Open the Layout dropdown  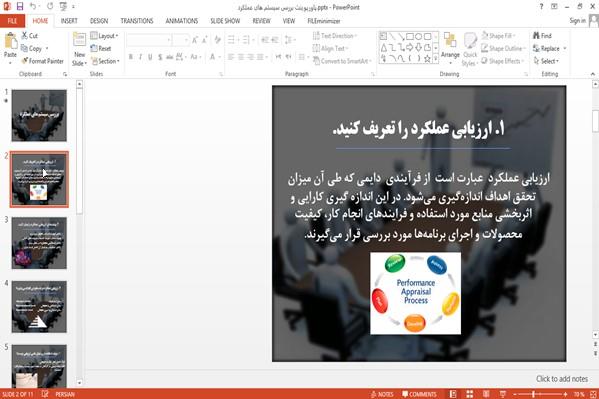pos(104,36)
